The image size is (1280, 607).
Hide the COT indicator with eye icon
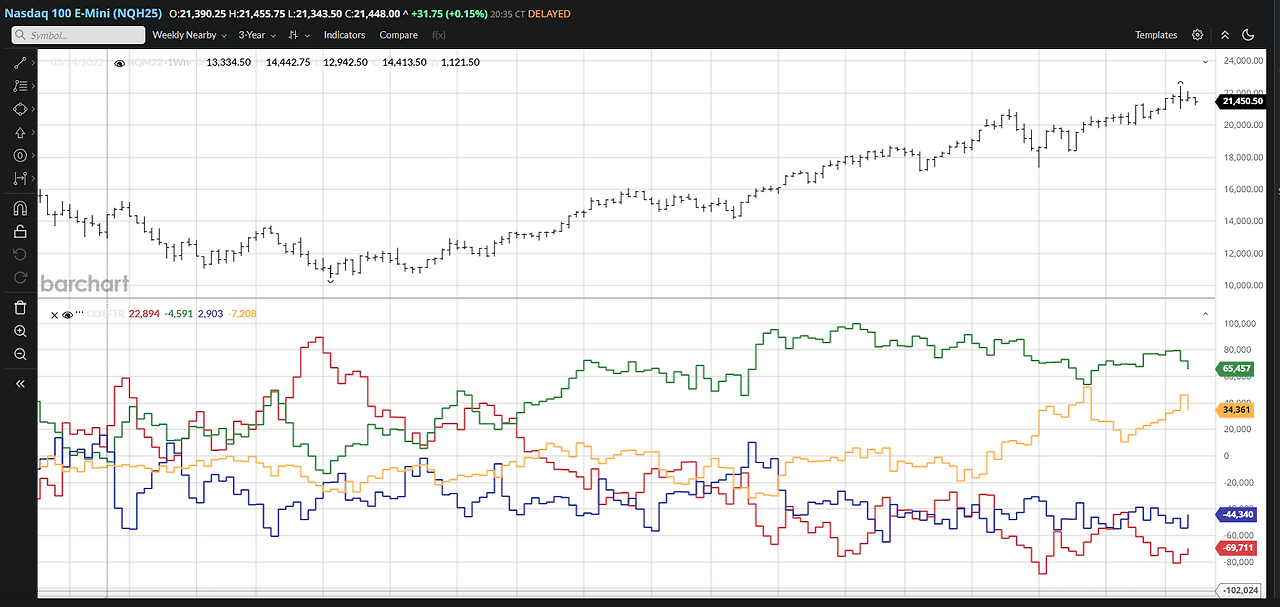pyautogui.click(x=67, y=314)
